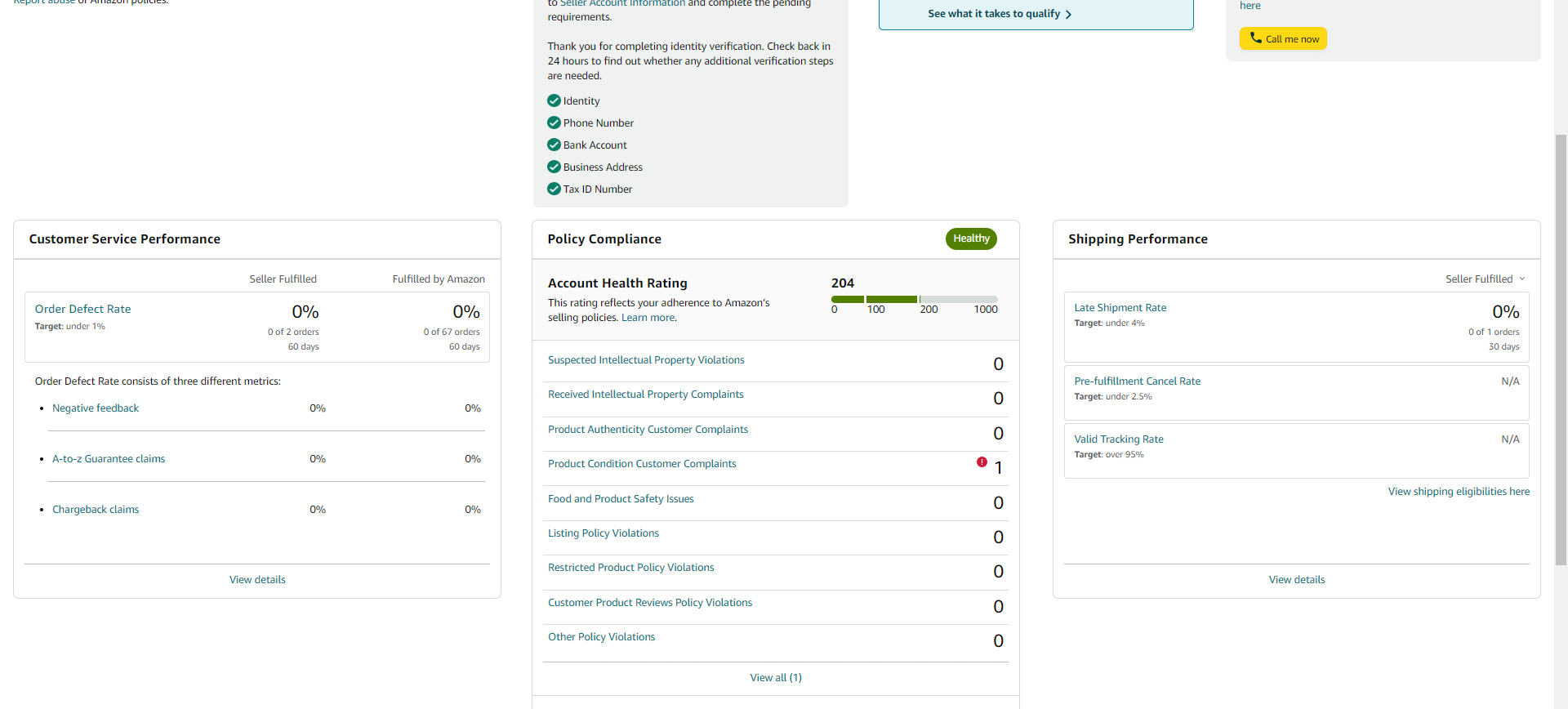
Task: Click the Phone Number green checkmark icon
Action: (x=554, y=123)
